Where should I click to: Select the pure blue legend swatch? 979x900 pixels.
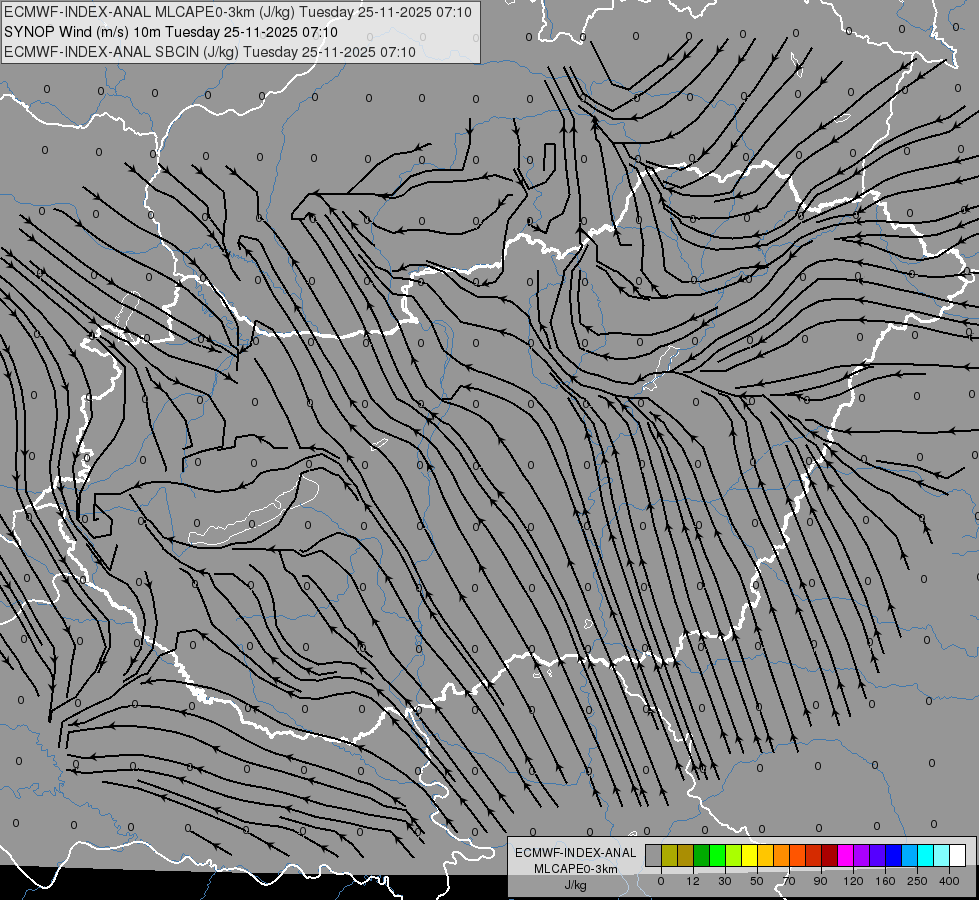coord(893,855)
